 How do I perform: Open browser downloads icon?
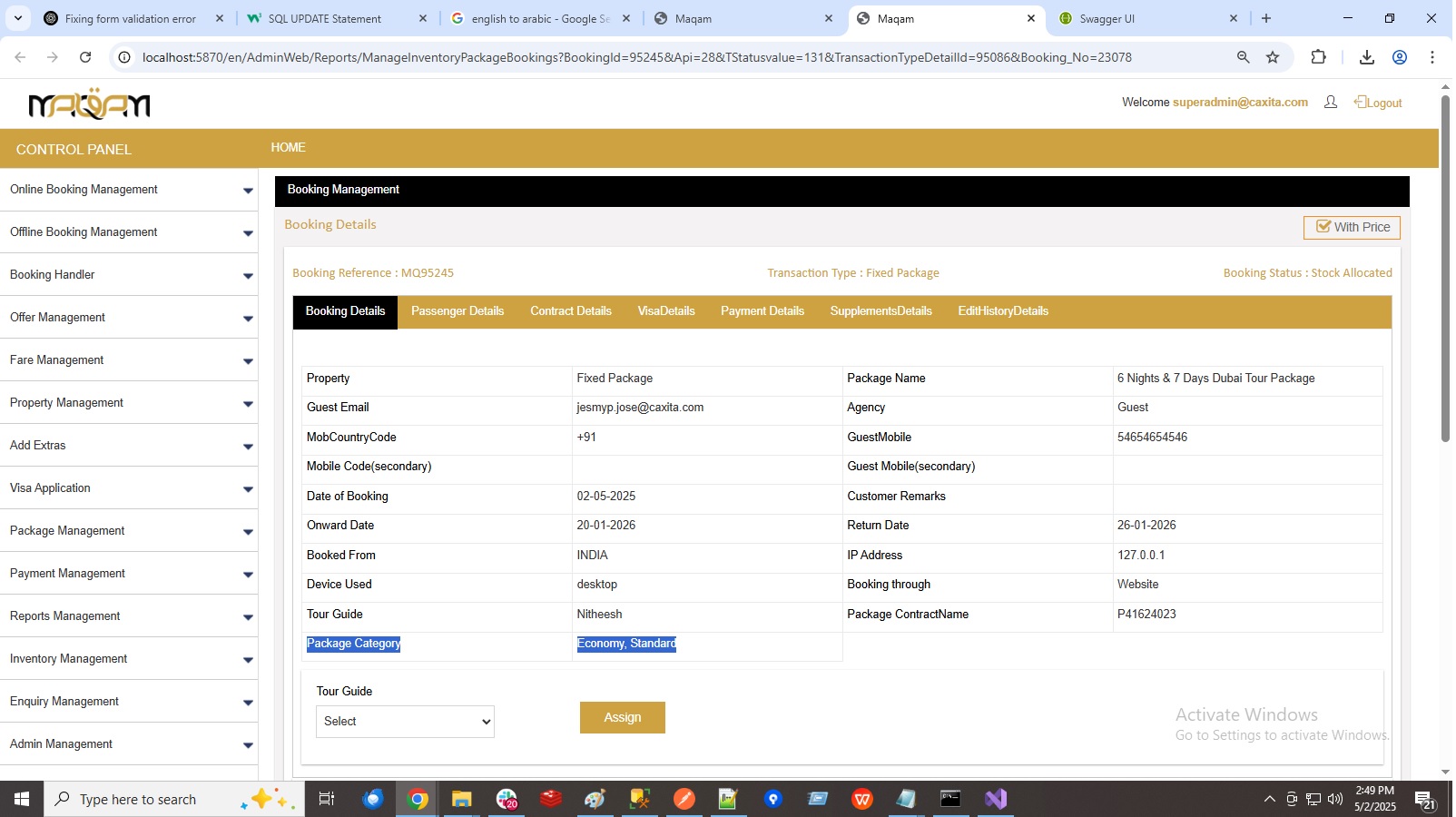(1366, 57)
